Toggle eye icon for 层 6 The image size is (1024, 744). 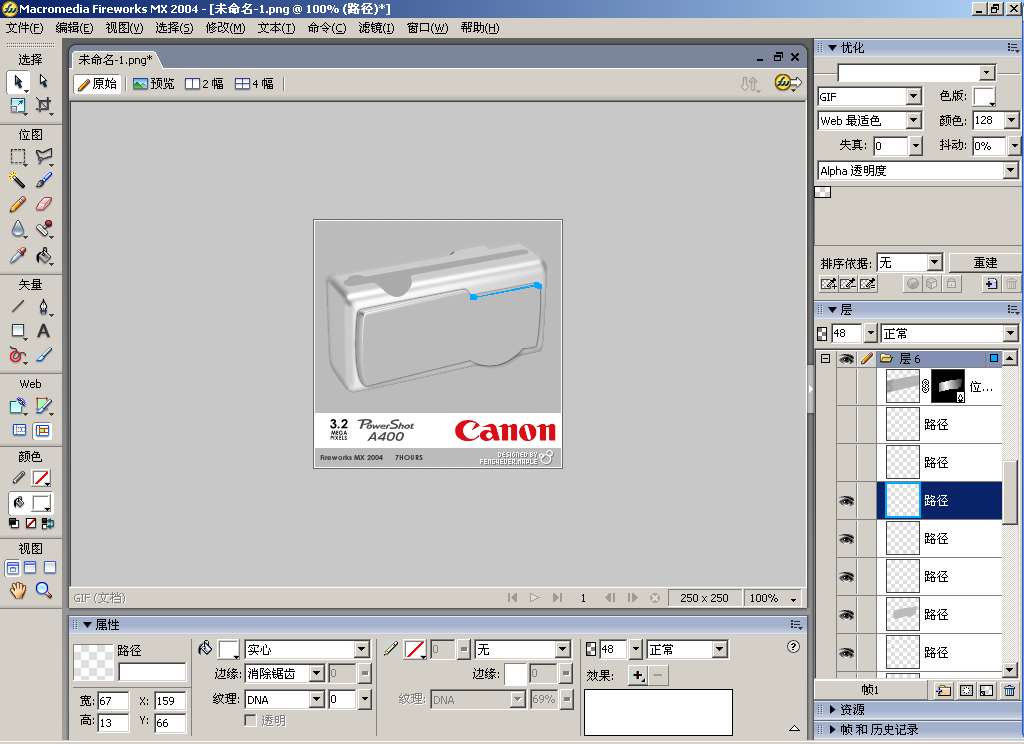pyautogui.click(x=846, y=359)
